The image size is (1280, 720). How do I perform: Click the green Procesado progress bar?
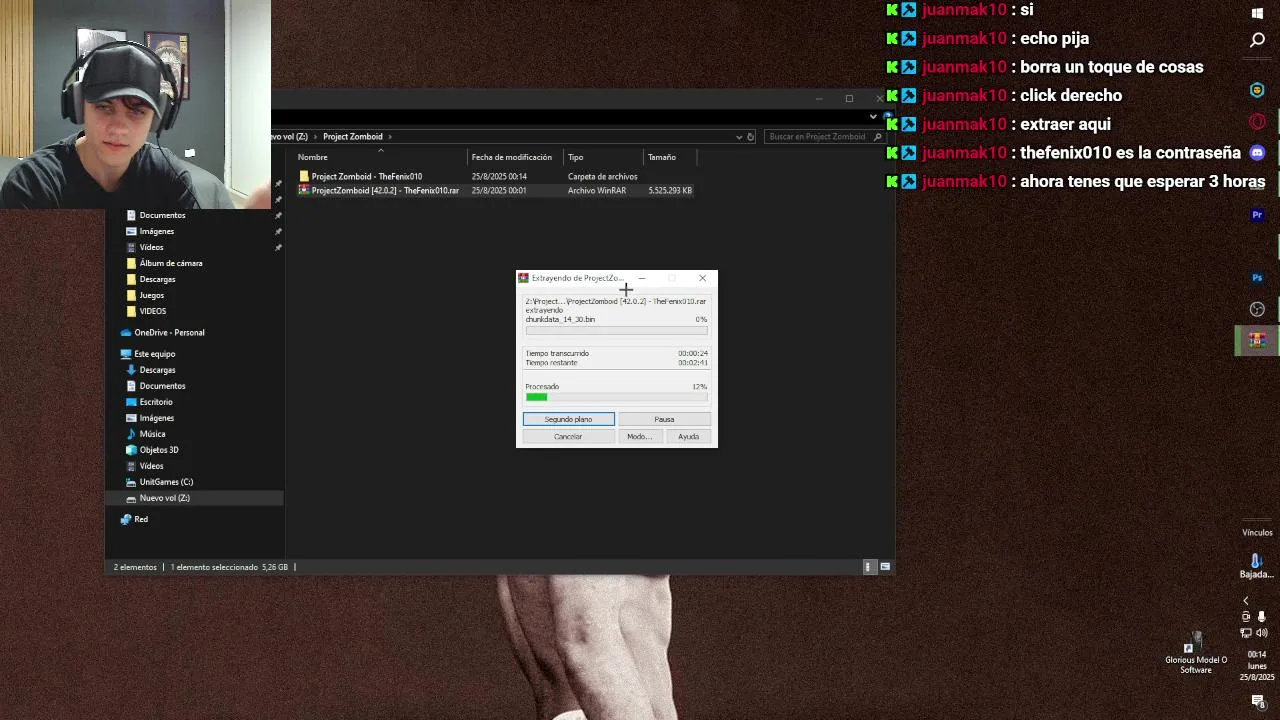click(x=617, y=397)
